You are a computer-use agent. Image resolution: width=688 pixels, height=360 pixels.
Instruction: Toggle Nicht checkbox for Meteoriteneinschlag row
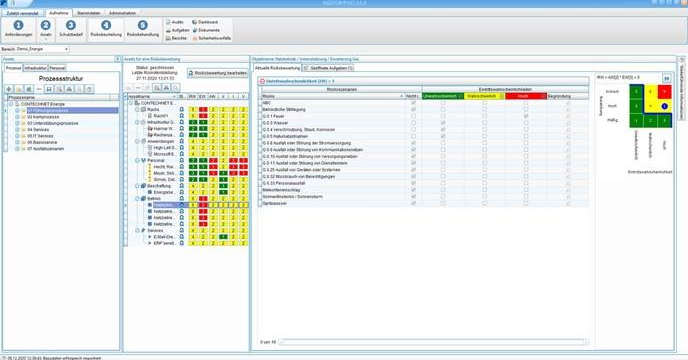(x=413, y=190)
